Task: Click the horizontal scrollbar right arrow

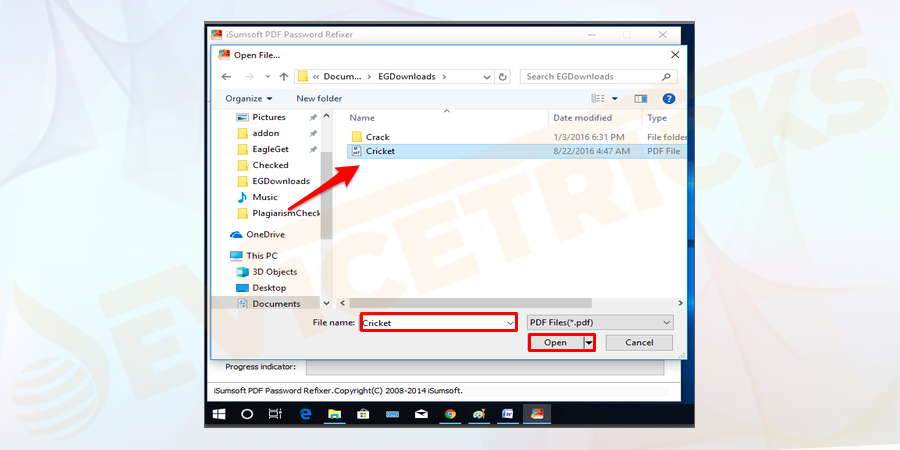Action: 681,303
